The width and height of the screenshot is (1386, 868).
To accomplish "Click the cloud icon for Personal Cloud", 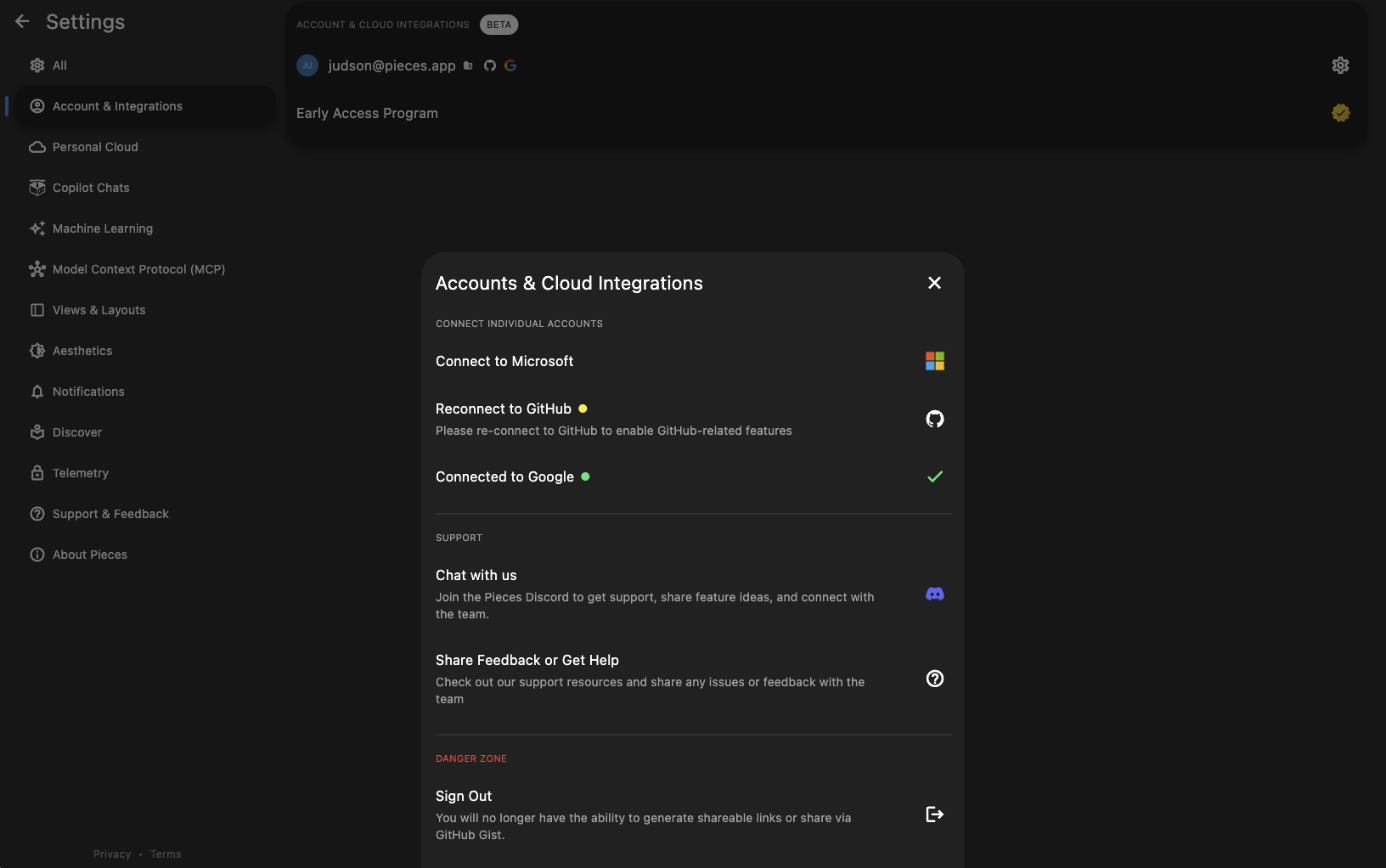I will (37, 147).
